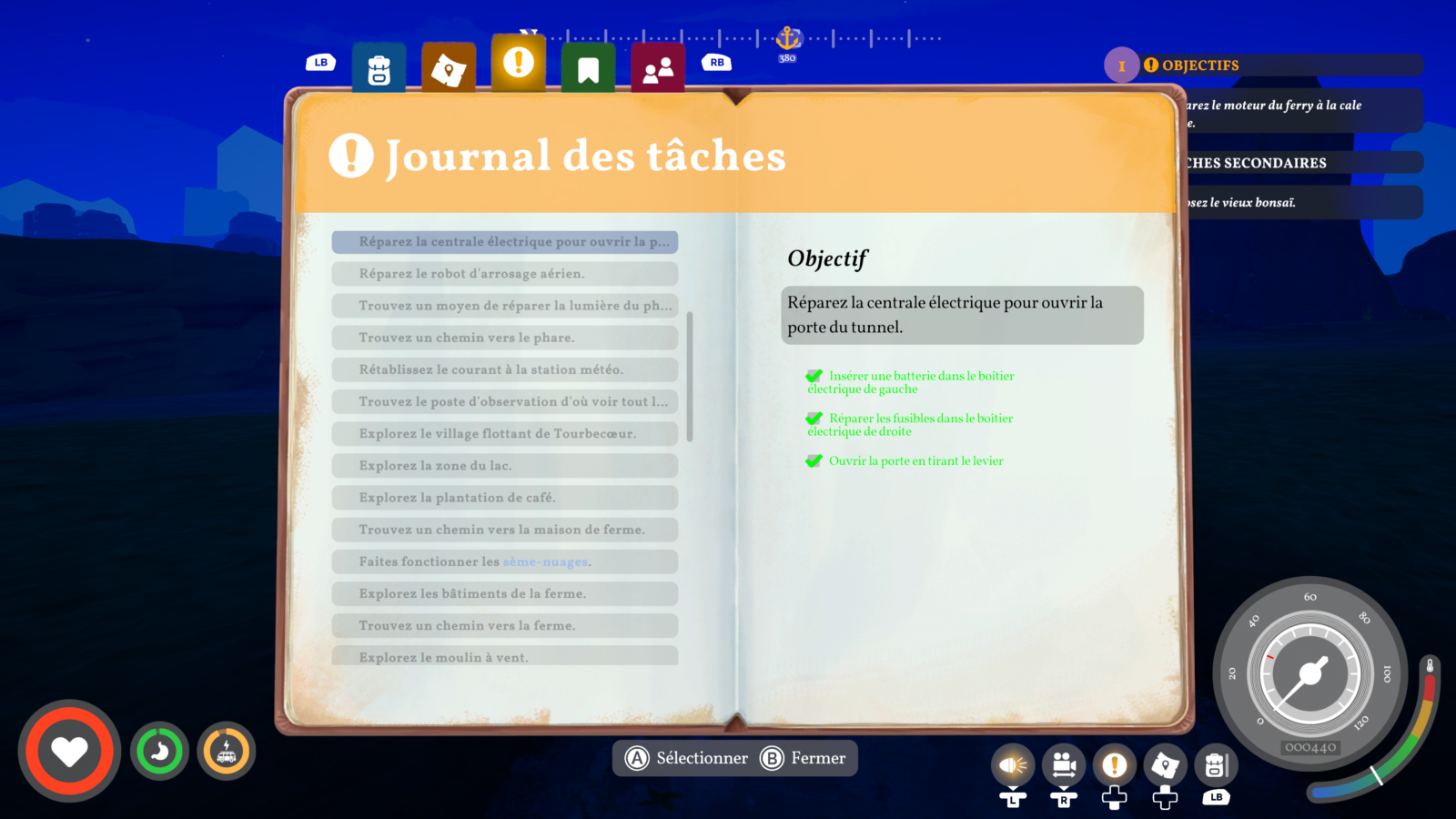The height and width of the screenshot is (819, 1456).
Task: Click the anchor compass marker
Action: coord(788,38)
